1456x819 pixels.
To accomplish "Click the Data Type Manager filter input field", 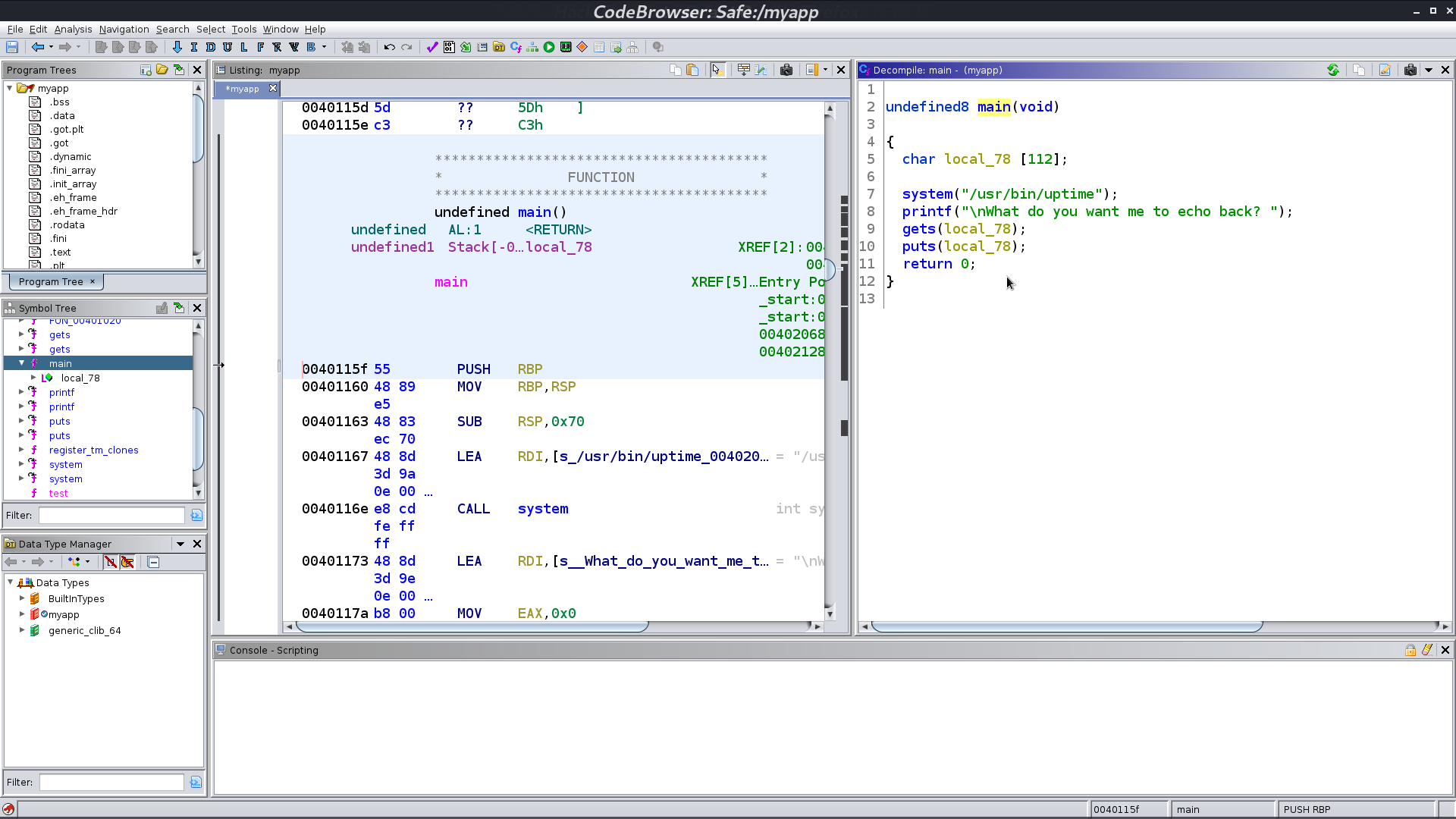I will click(x=111, y=782).
